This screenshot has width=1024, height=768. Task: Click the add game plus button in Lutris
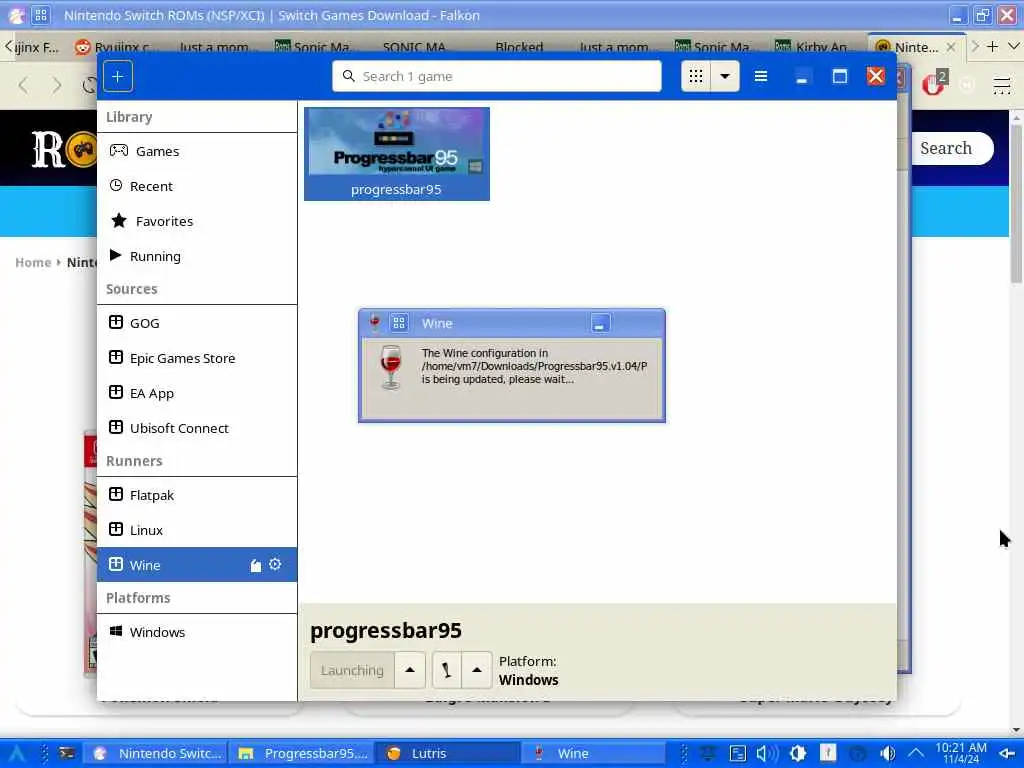118,76
